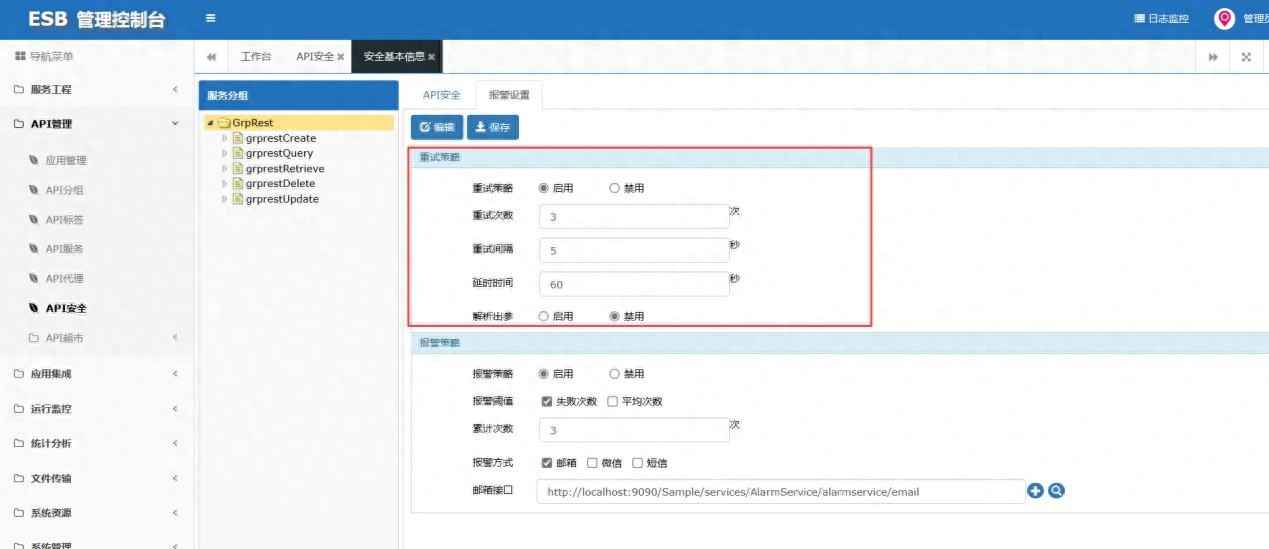Click the GrpRest folder icon
1269x549 pixels.
click(x=224, y=123)
